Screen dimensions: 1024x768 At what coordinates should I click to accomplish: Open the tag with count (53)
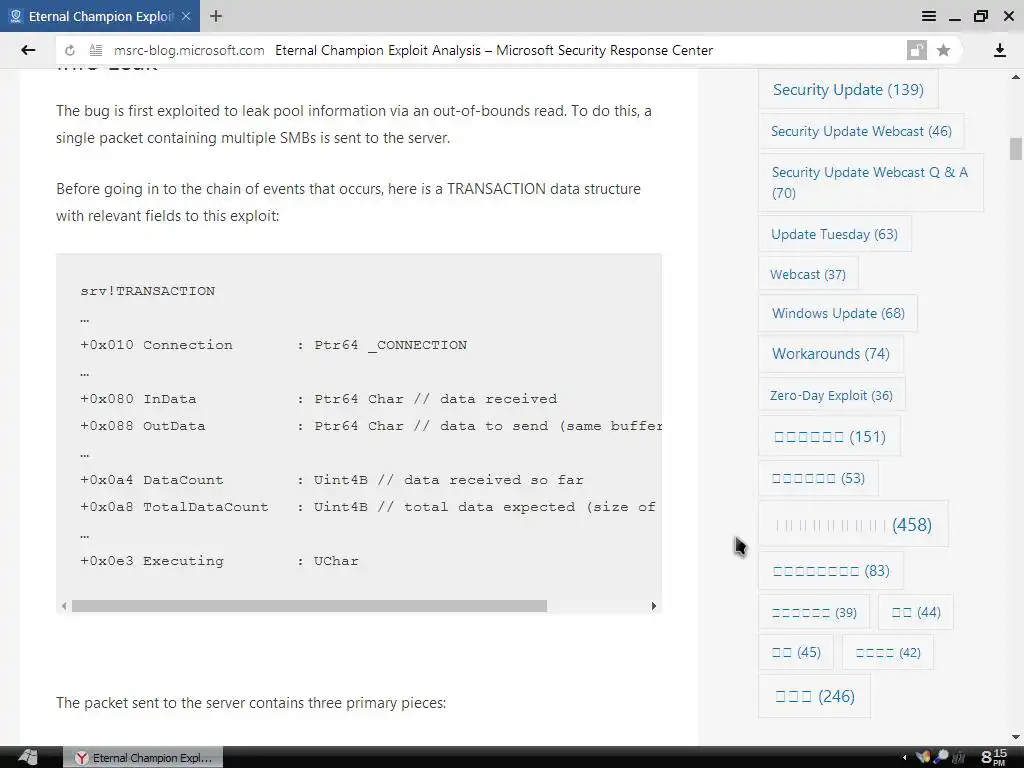pyautogui.click(x=818, y=478)
